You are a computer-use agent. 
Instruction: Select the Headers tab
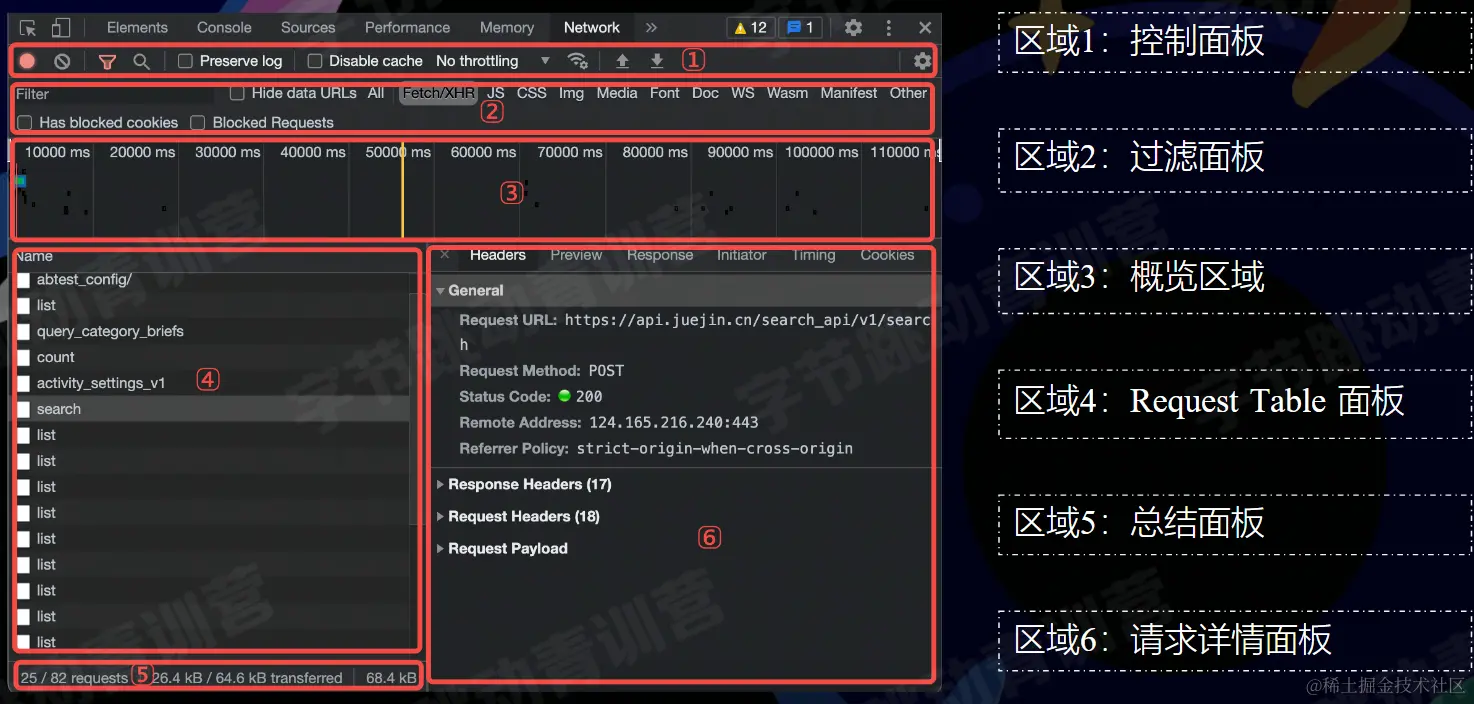498,255
